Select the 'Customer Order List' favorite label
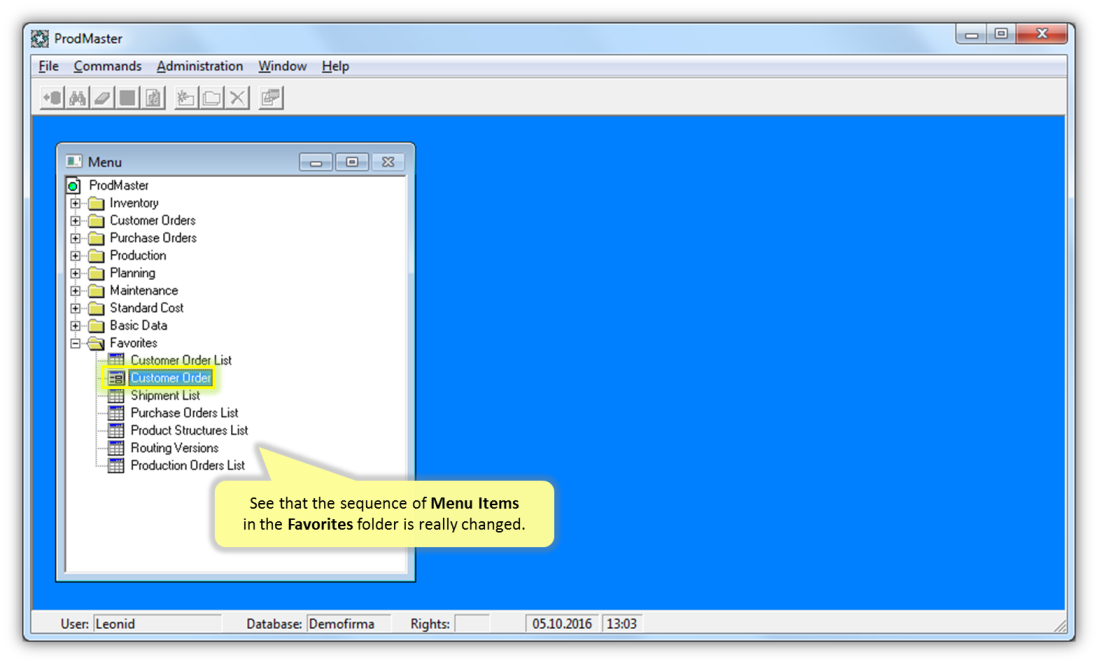The image size is (1098, 664). point(181,360)
